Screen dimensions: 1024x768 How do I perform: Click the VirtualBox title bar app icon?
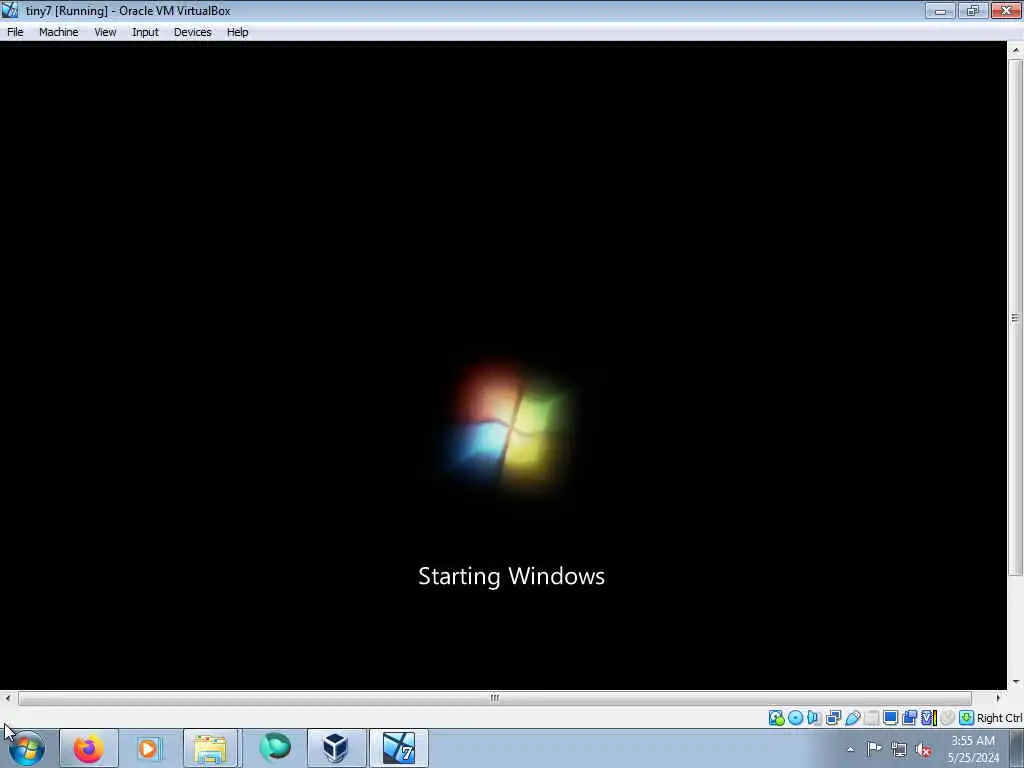10,10
